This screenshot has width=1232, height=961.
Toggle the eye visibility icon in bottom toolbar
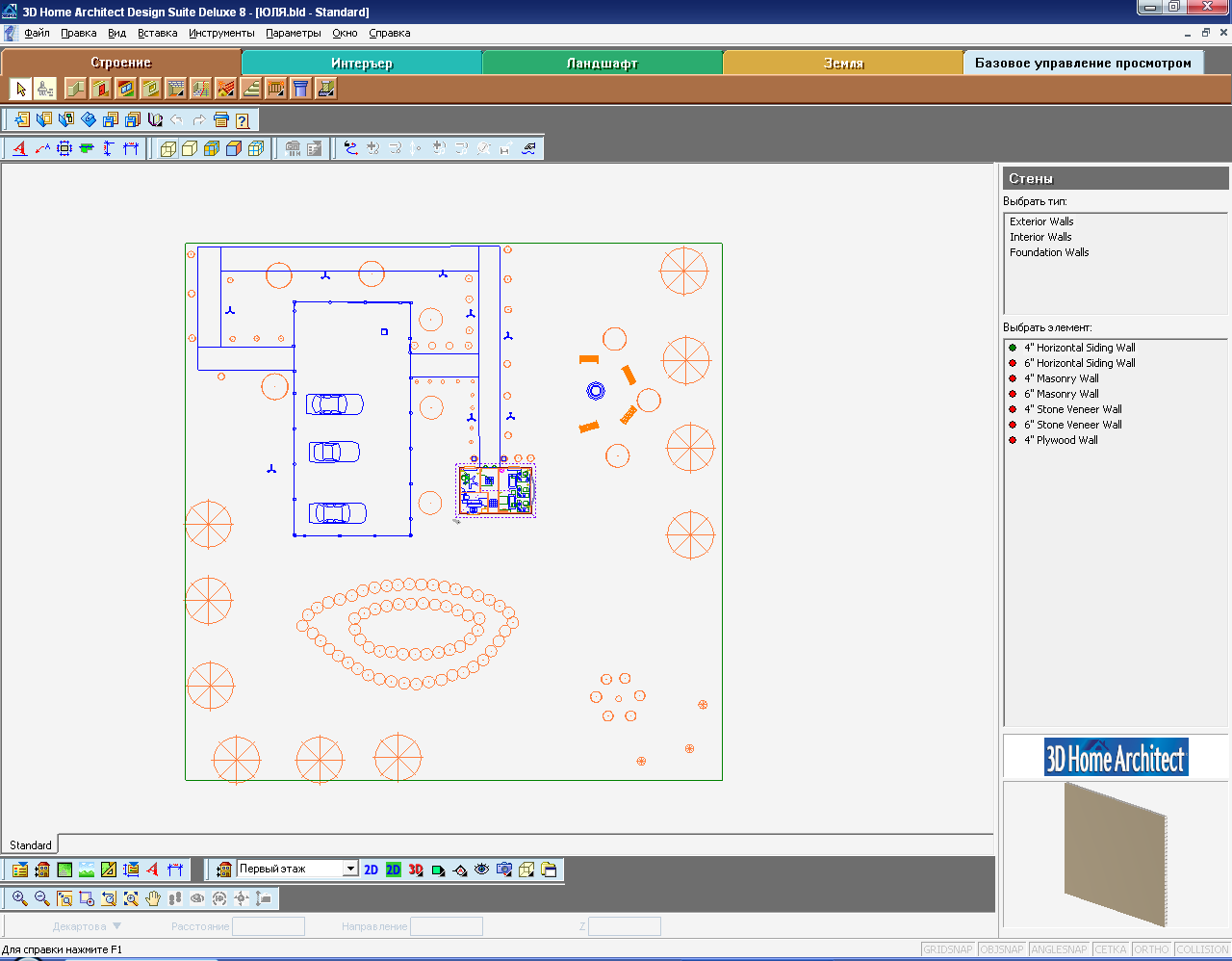pyautogui.click(x=482, y=870)
